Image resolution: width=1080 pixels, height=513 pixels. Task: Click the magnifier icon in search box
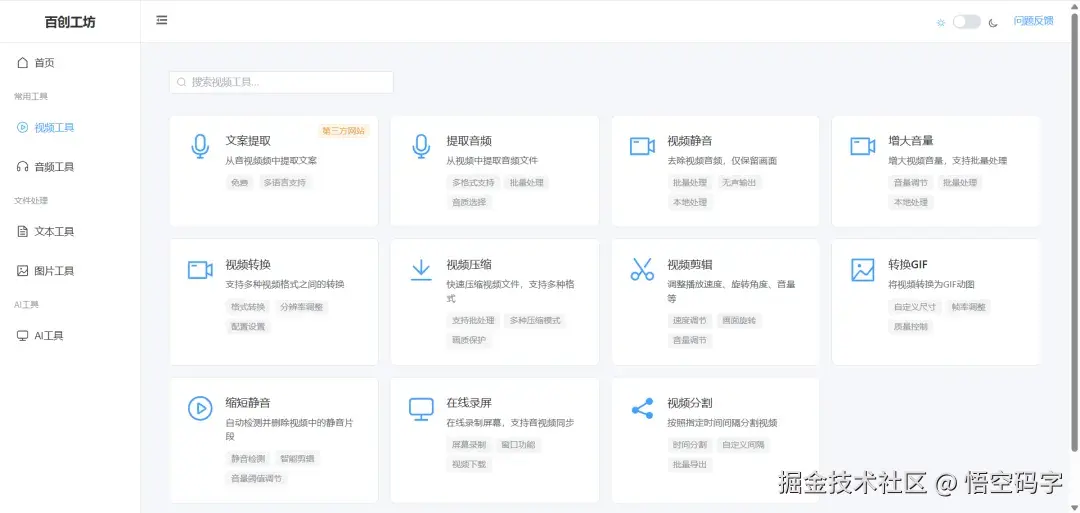coord(182,82)
